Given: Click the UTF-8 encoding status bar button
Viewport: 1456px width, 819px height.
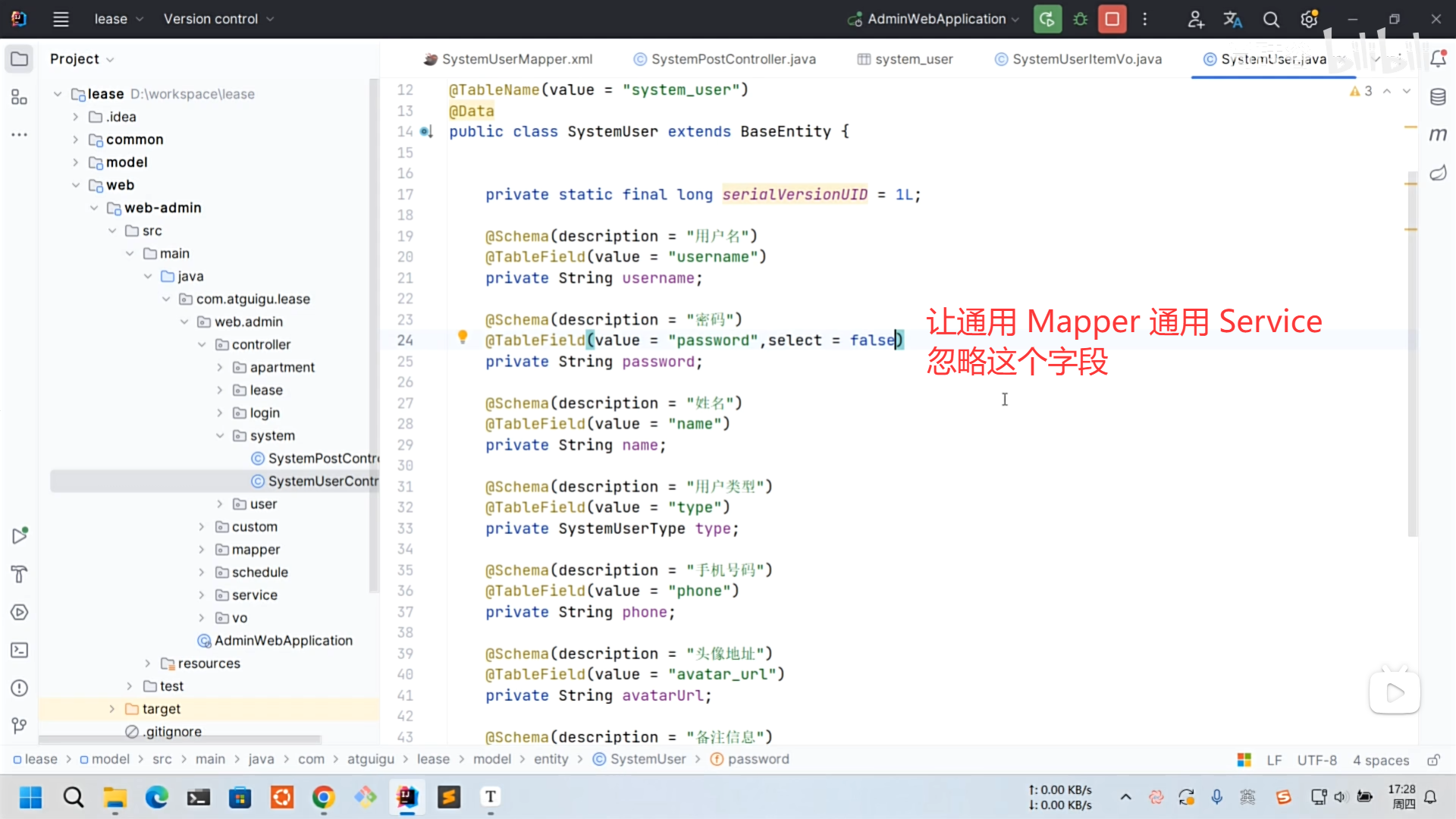Looking at the screenshot, I should pyautogui.click(x=1316, y=760).
